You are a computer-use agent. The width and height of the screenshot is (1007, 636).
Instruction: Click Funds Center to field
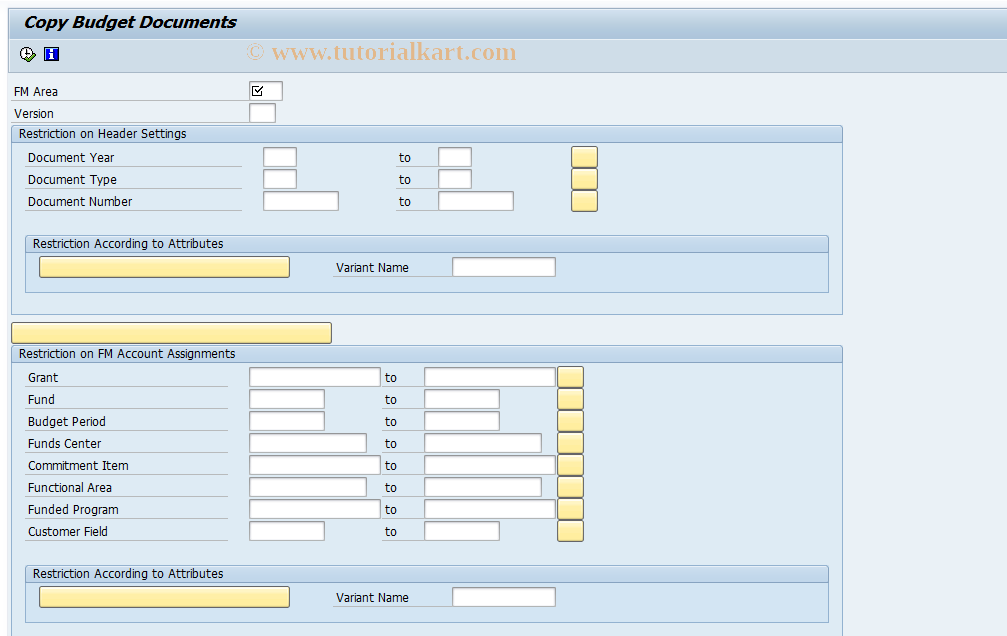tap(482, 443)
